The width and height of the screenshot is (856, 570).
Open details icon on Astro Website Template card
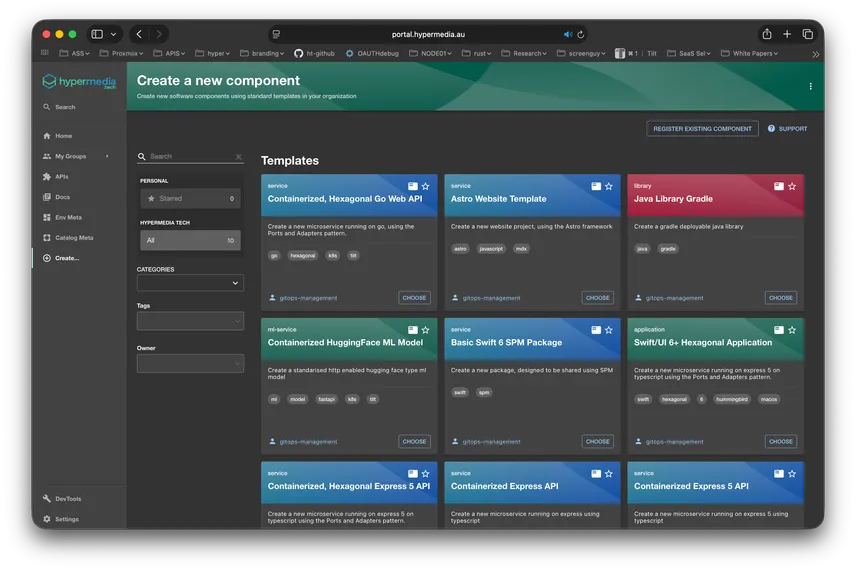(x=596, y=186)
